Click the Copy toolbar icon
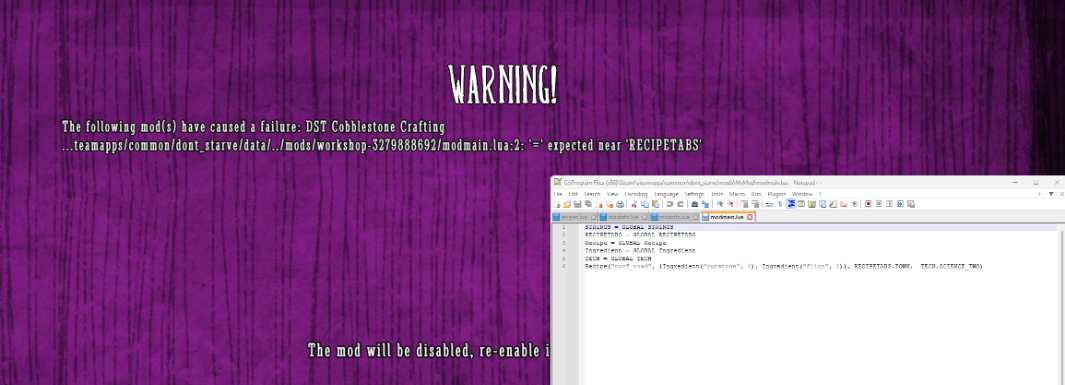 click(645, 204)
